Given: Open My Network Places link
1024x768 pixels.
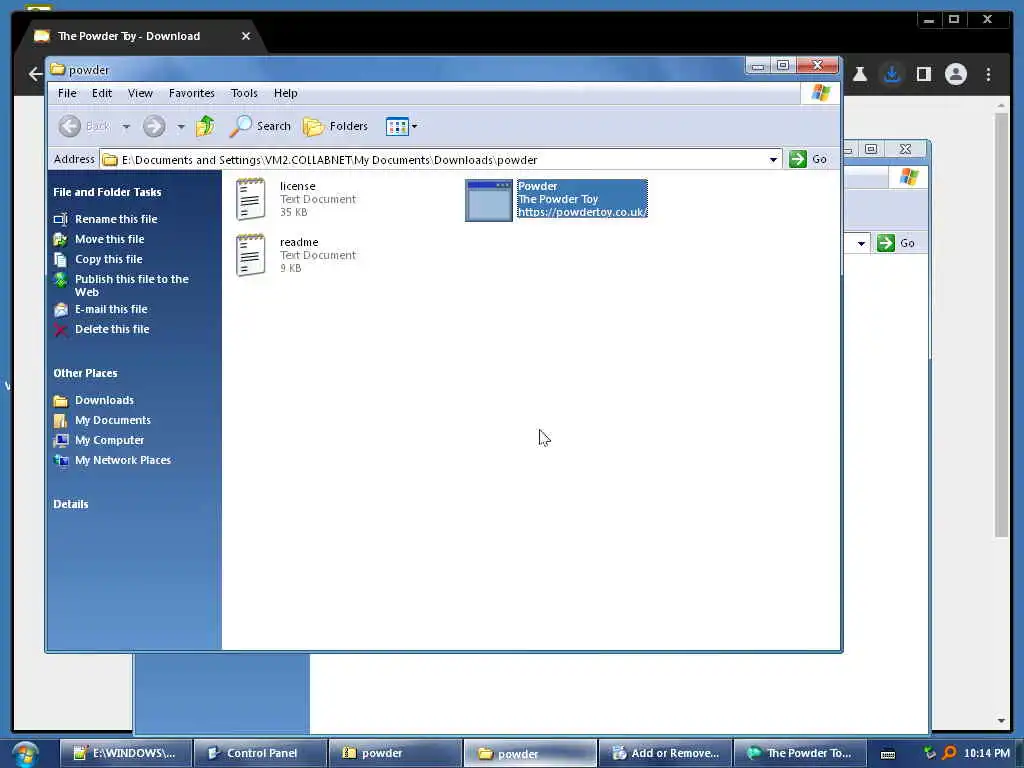Looking at the screenshot, I should pos(123,460).
